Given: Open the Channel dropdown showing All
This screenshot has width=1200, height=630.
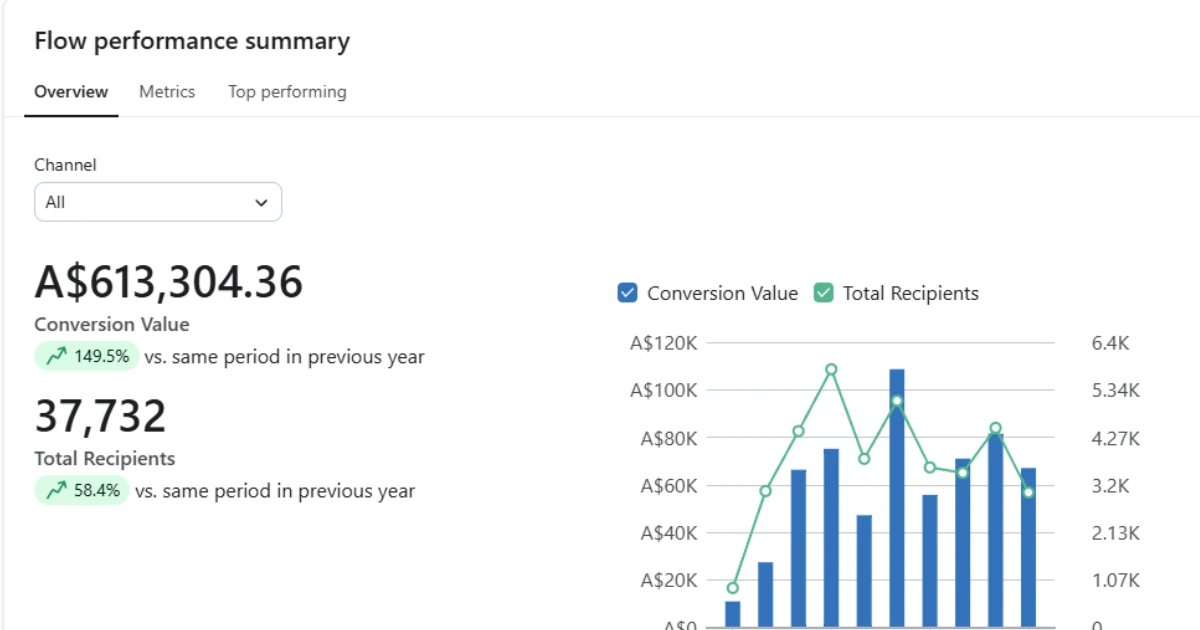Looking at the screenshot, I should pyautogui.click(x=158, y=202).
